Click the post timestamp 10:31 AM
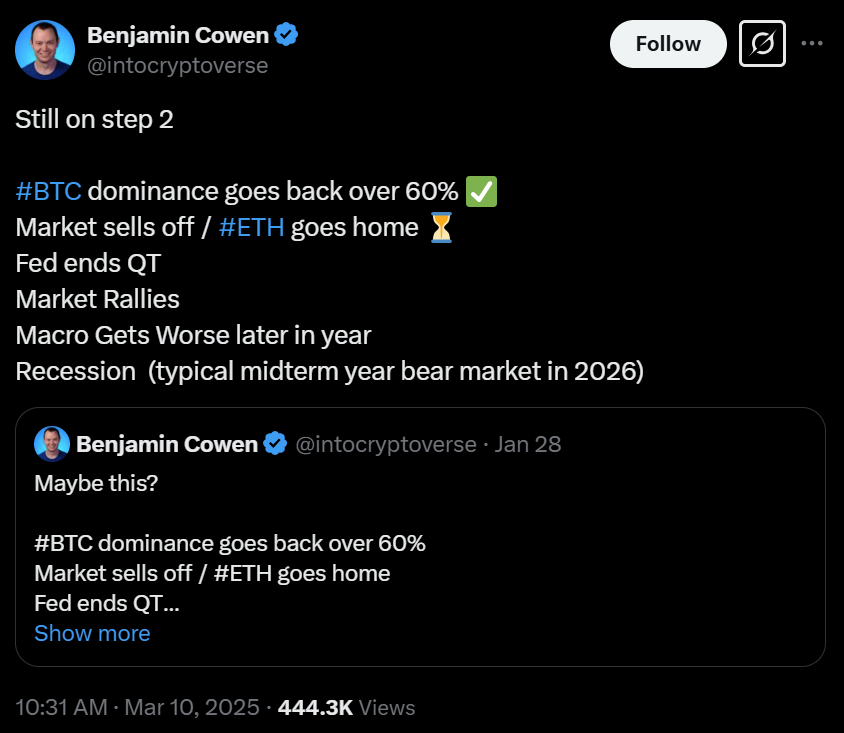The image size is (844, 733). tap(62, 706)
